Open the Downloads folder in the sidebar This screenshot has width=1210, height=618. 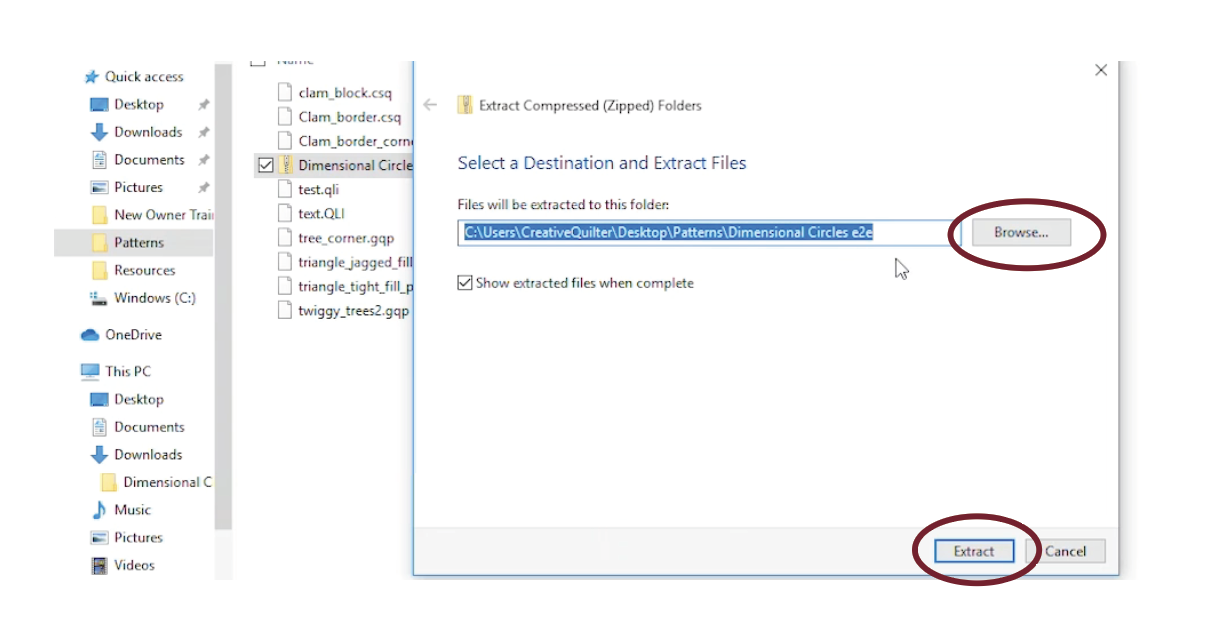pyautogui.click(x=147, y=131)
